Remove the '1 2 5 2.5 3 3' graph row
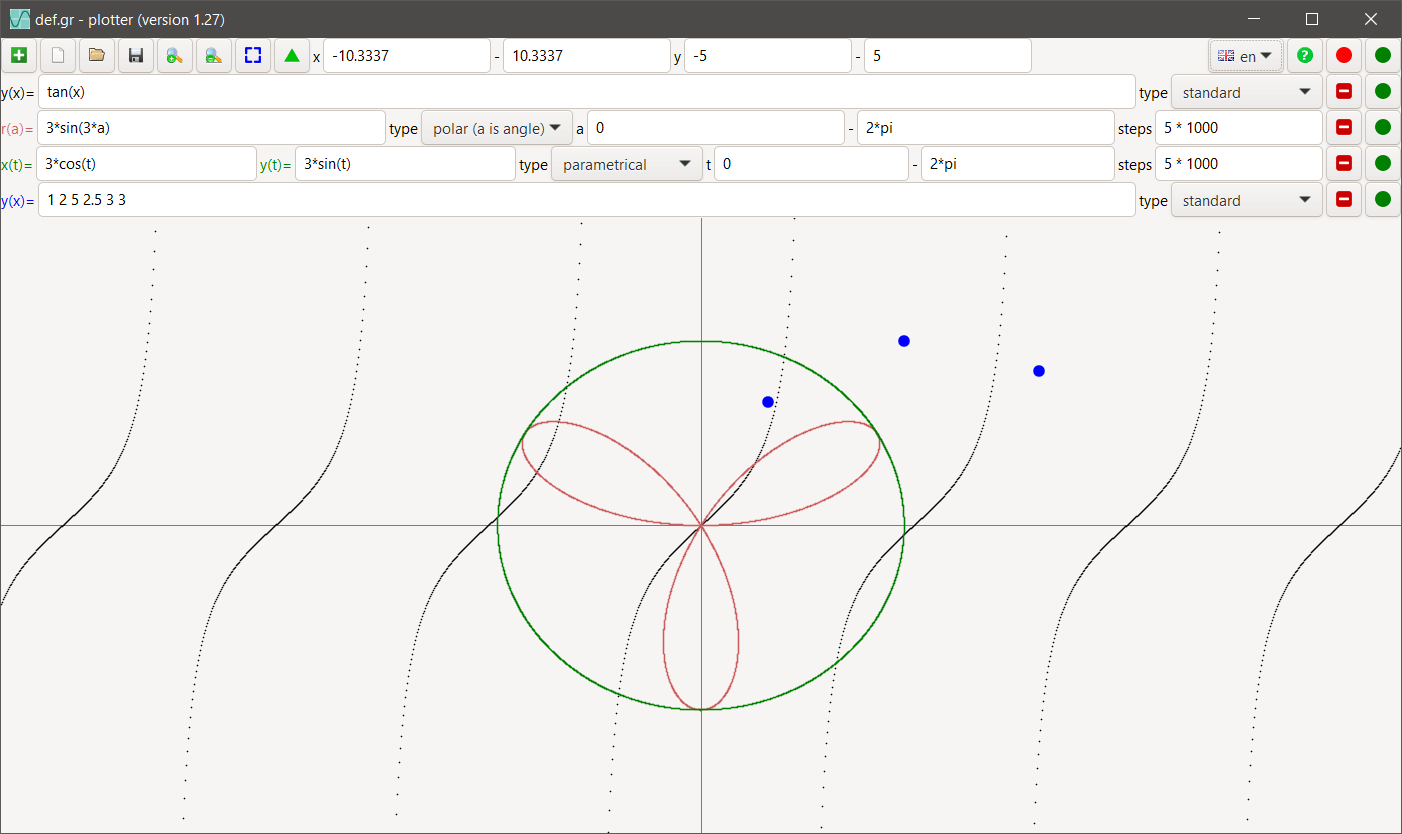 coord(1344,200)
